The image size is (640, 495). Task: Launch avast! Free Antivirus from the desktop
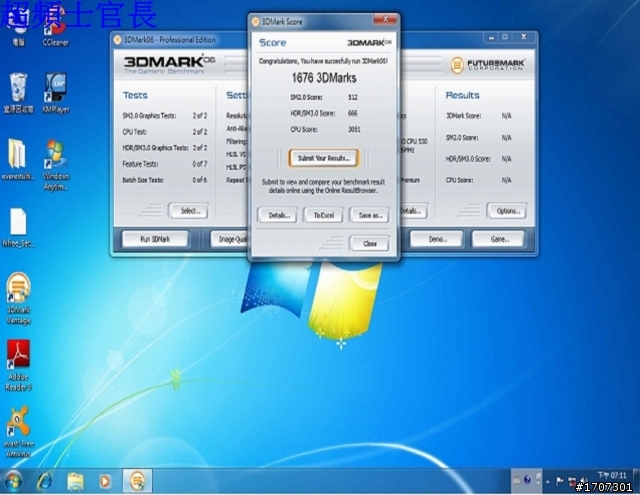tap(18, 432)
